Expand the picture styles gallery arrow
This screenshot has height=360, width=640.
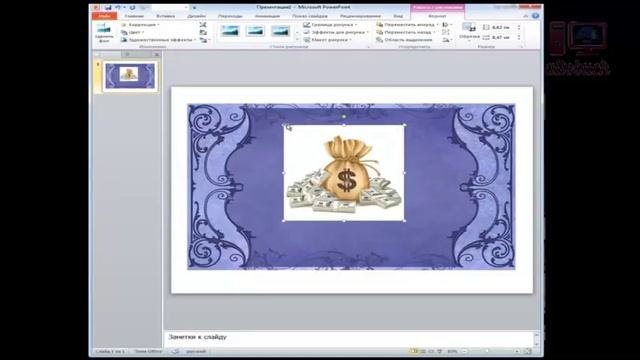coord(297,40)
